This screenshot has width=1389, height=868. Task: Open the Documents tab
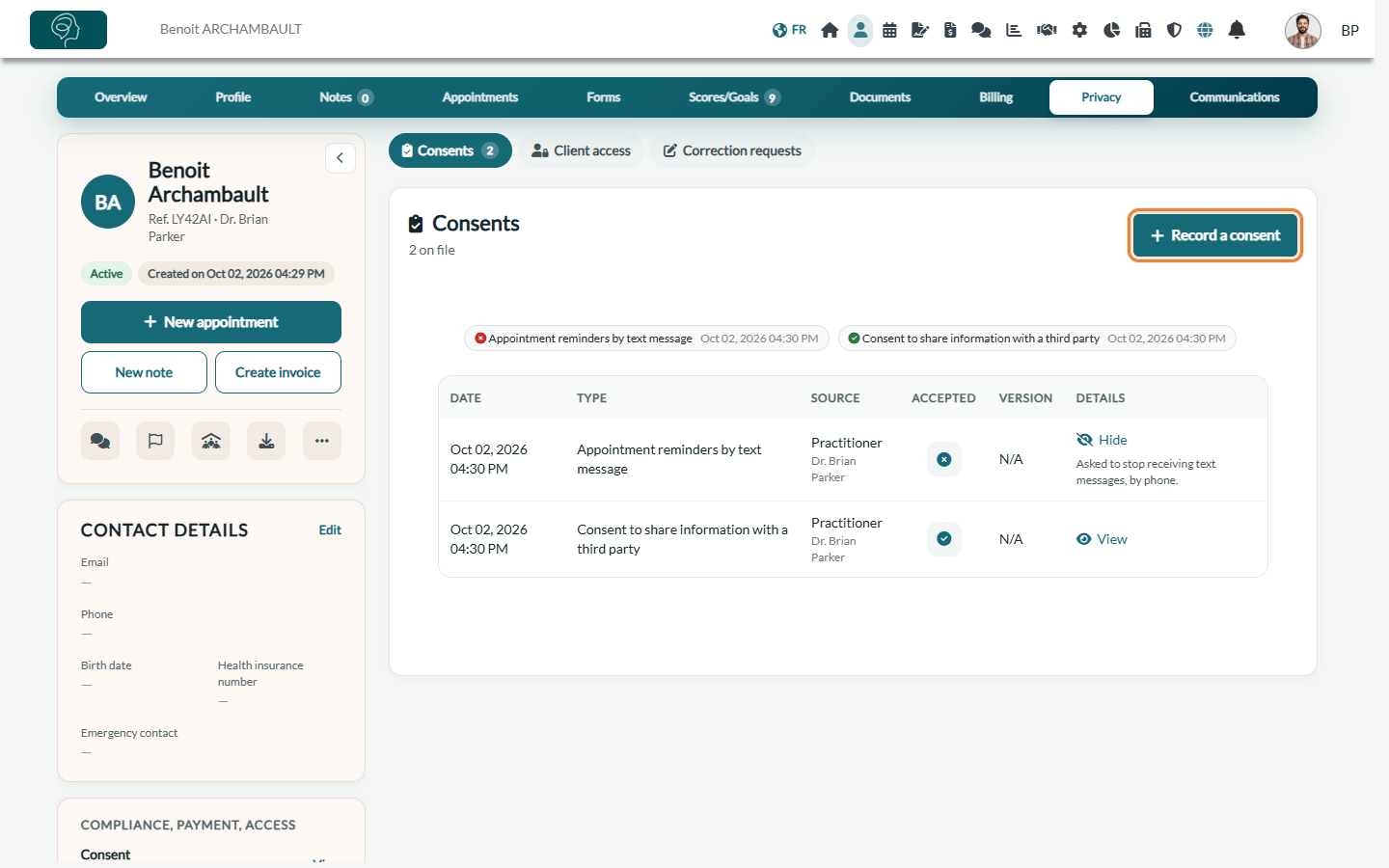[880, 97]
